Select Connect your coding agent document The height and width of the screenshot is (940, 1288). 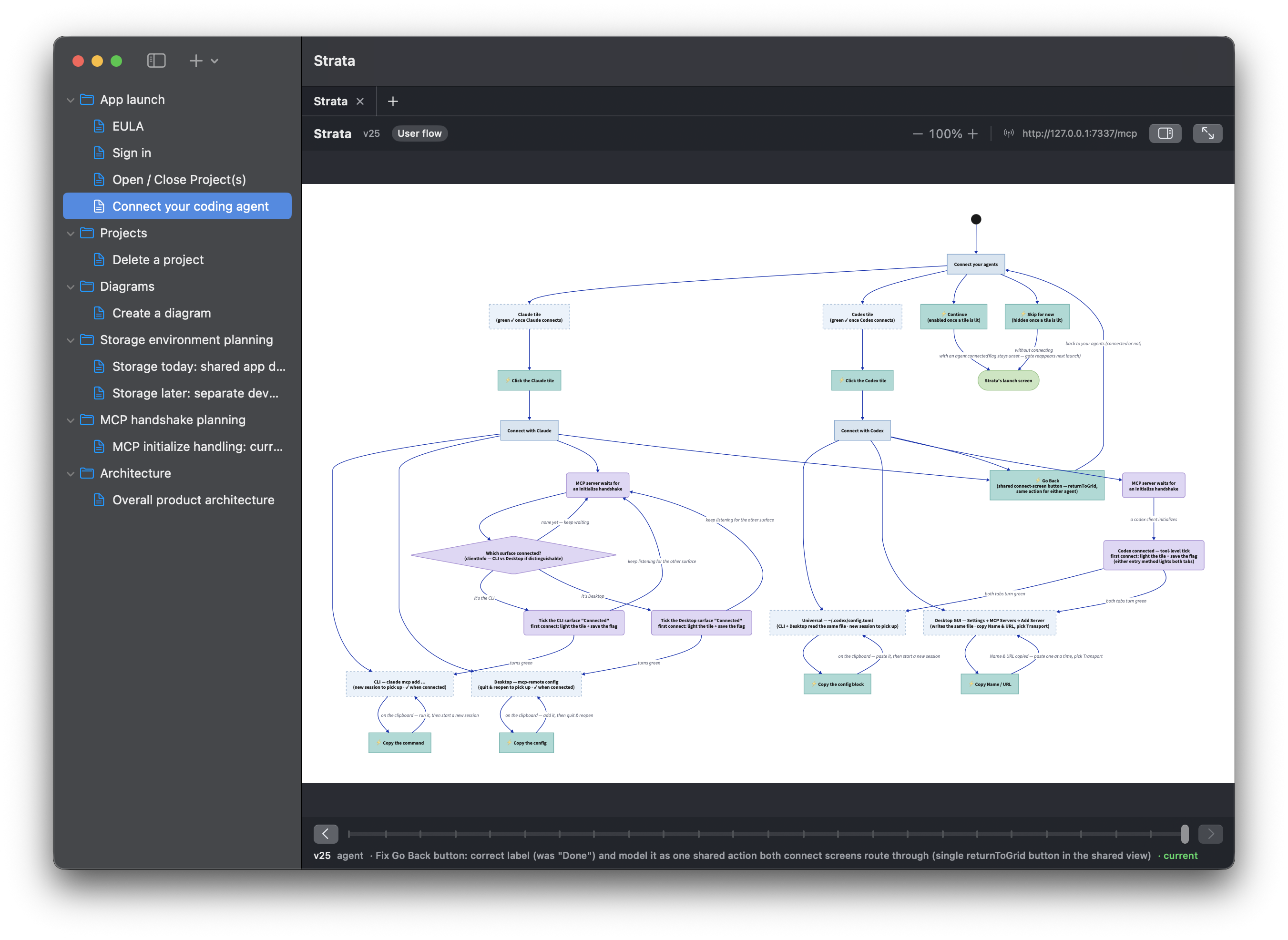tap(177, 206)
